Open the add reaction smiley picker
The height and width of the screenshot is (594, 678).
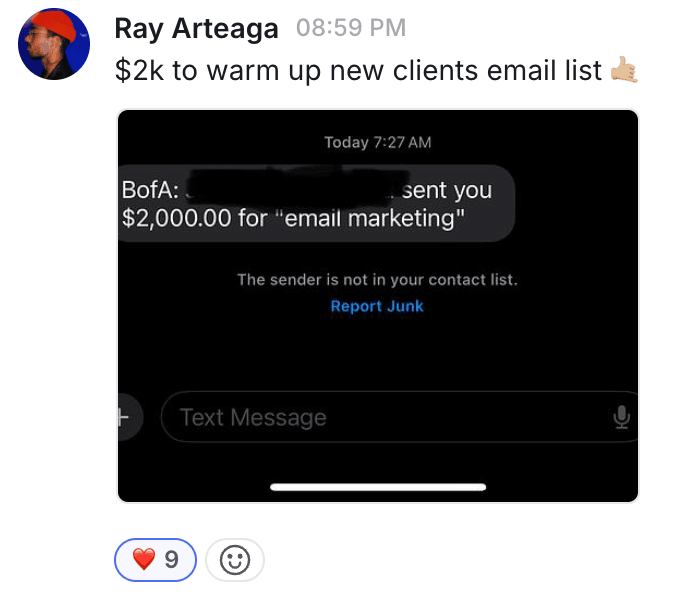coord(235,560)
